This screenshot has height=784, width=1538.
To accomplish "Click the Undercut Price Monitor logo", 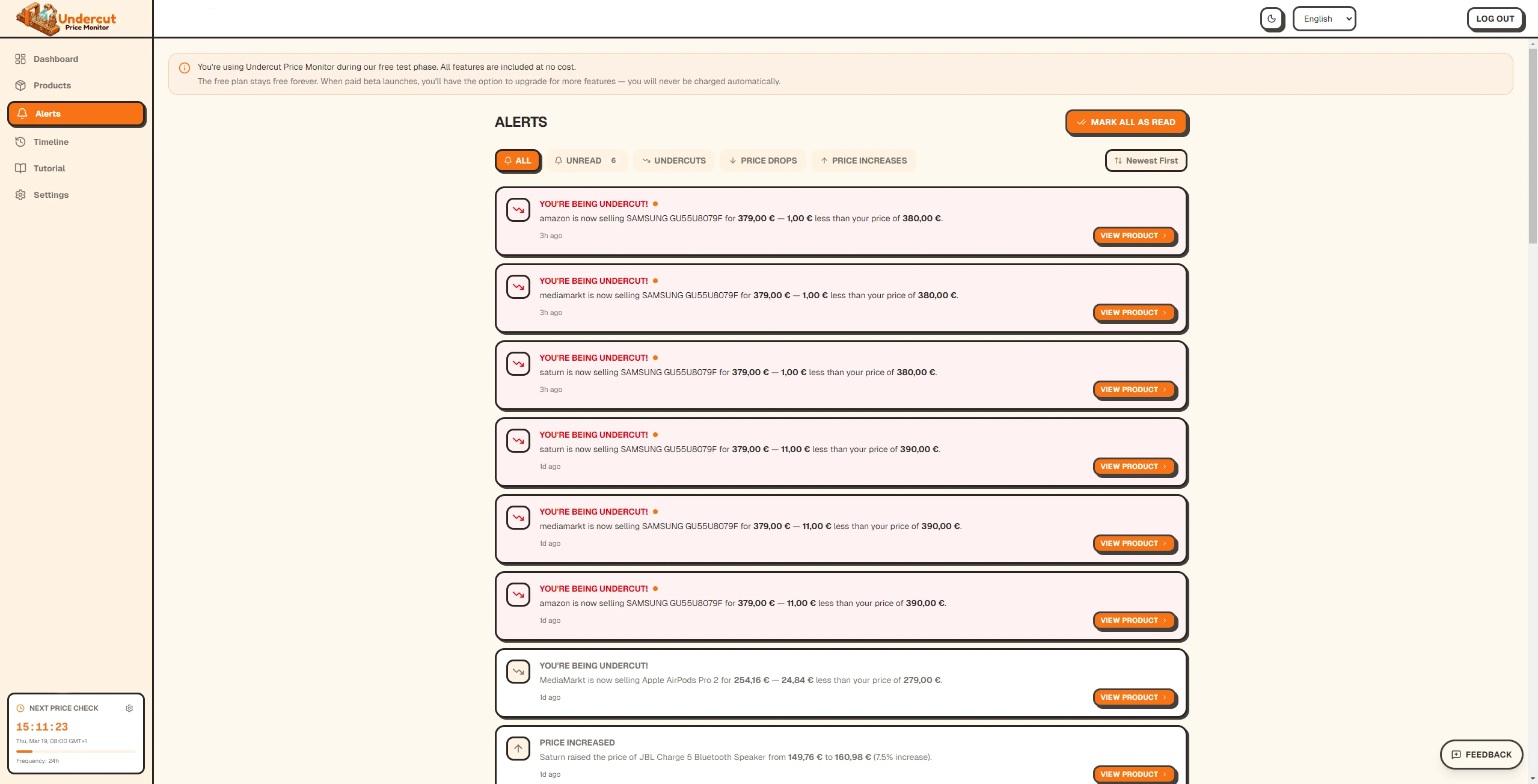I will pos(66,19).
